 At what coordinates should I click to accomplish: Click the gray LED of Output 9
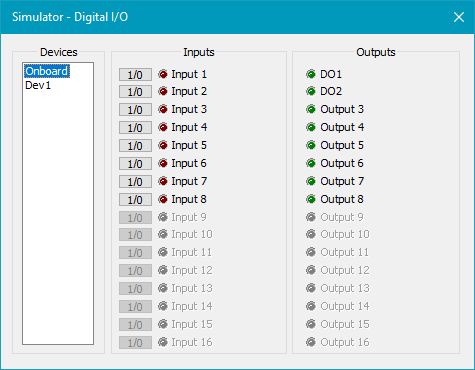[311, 217]
